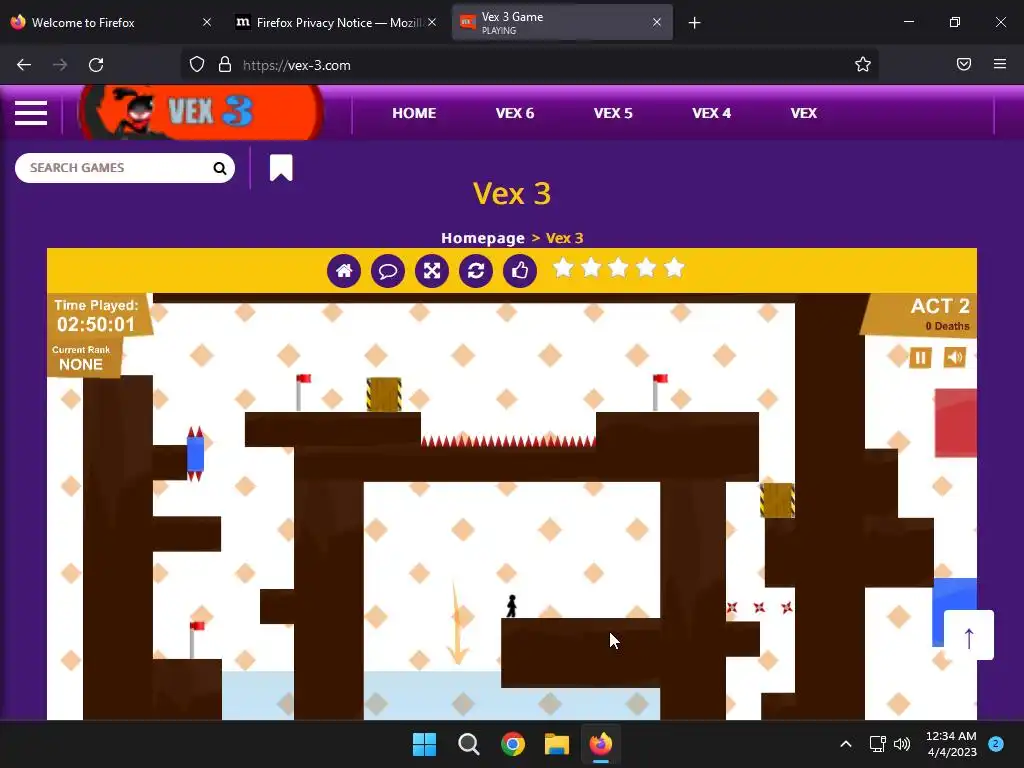Viewport: 1024px width, 768px height.
Task: Open VEX in site navigation
Action: 803,113
